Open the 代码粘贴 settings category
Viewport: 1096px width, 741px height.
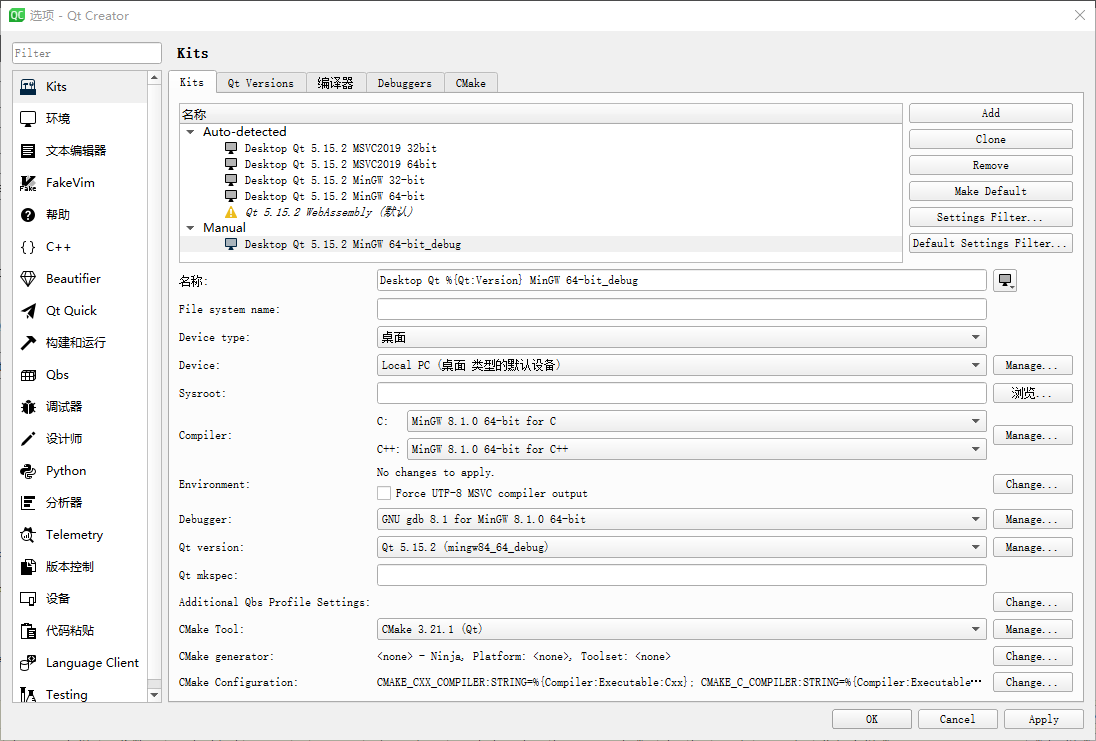coord(80,631)
